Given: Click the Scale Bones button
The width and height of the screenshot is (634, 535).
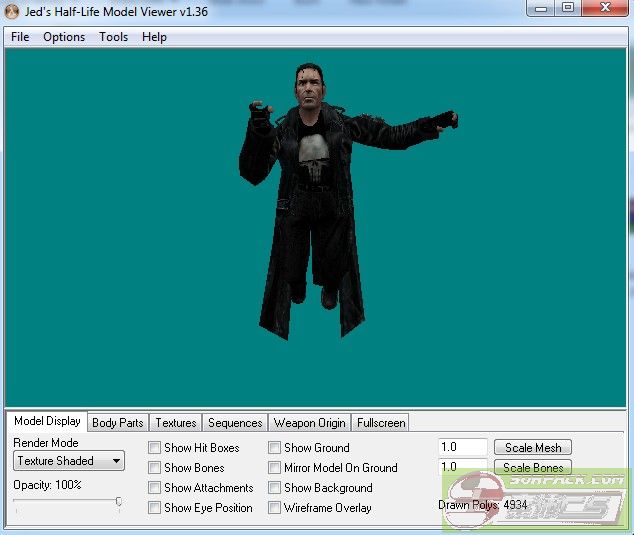Looking at the screenshot, I should [533, 467].
